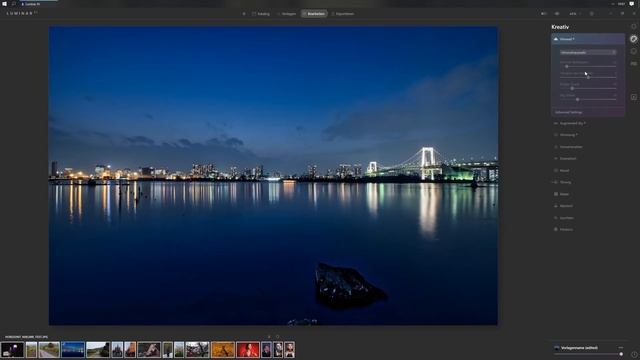Open the crop tool icon in top bar

tap(591, 14)
